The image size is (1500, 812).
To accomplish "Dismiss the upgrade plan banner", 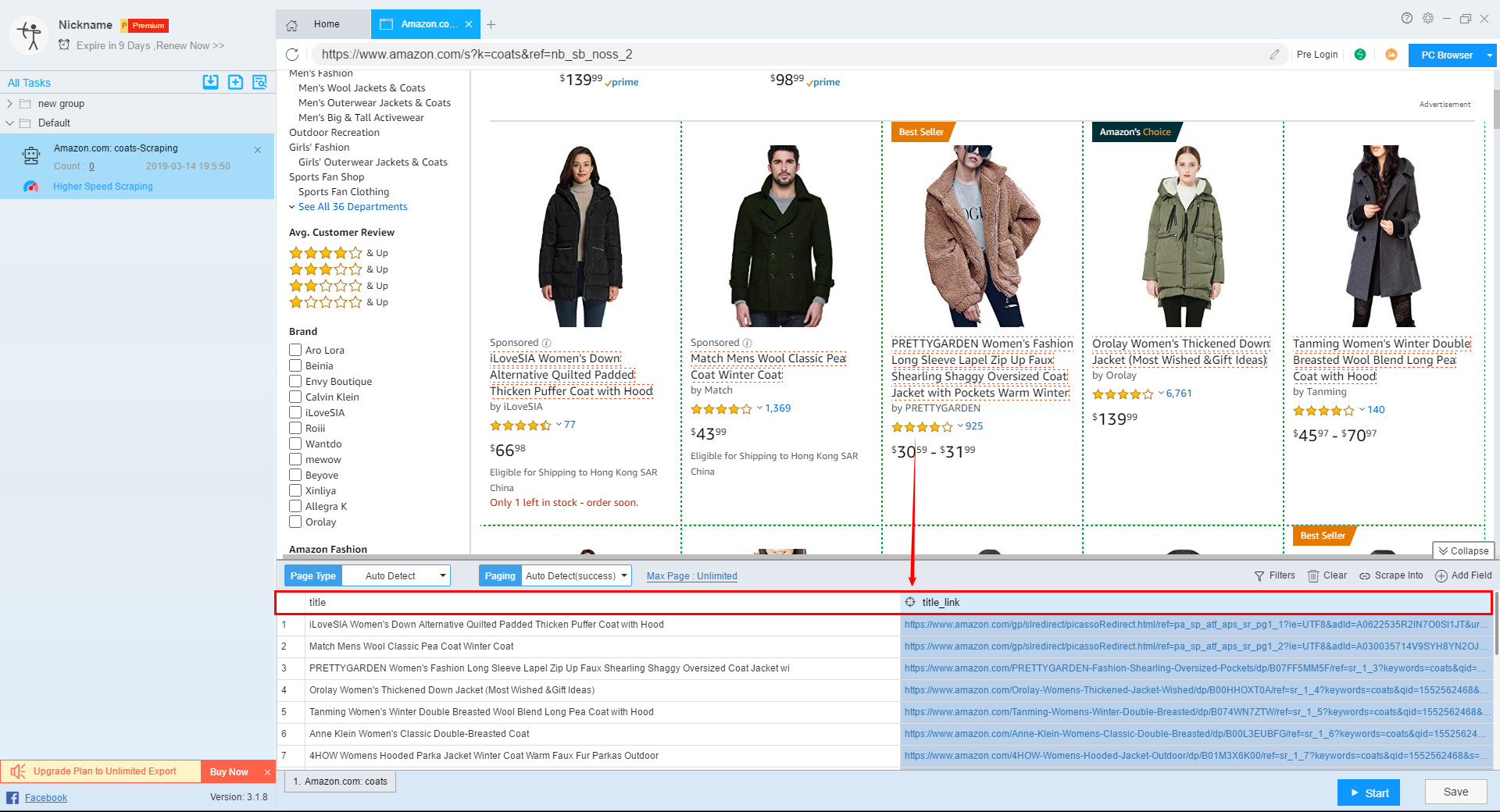I will click(267, 772).
